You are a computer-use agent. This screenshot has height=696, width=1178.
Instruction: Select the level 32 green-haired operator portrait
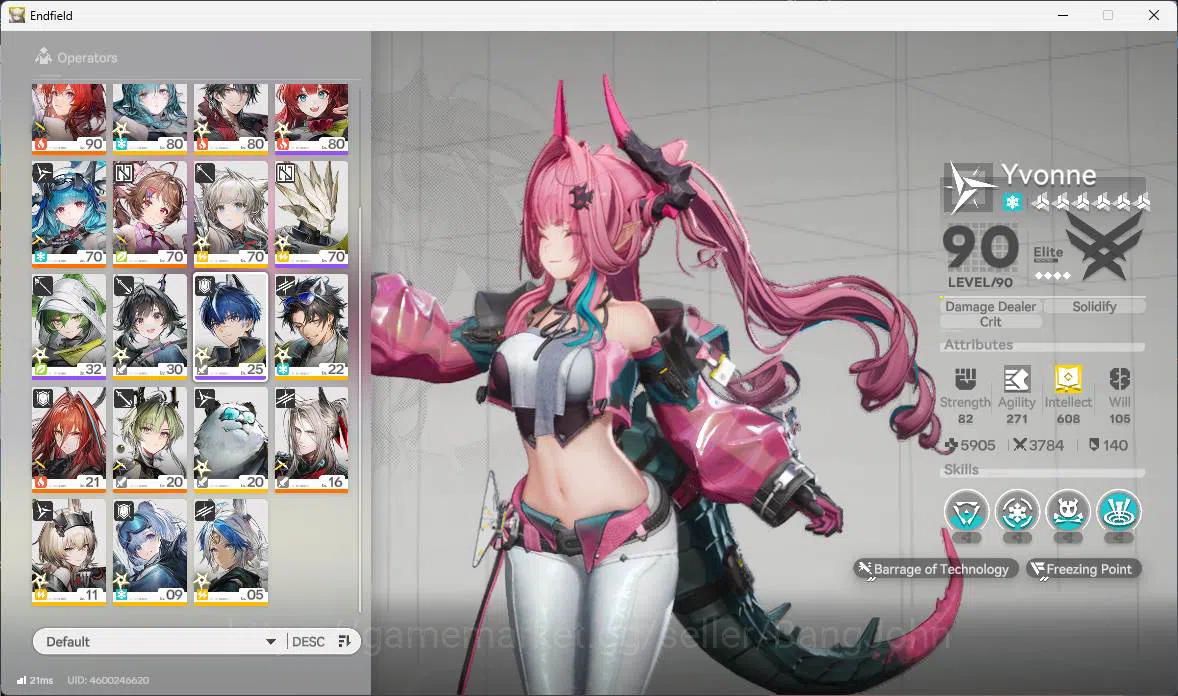(68, 326)
